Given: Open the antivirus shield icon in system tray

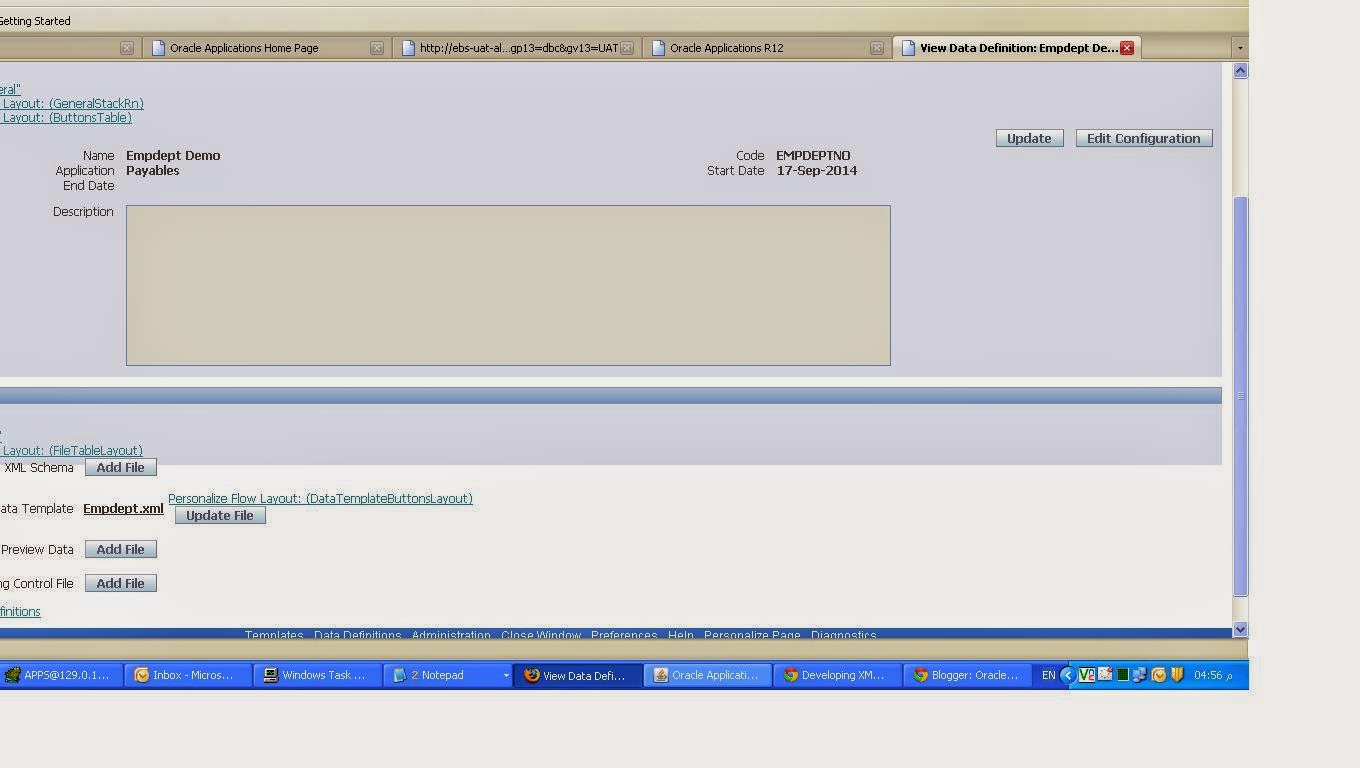Looking at the screenshot, I should [x=1175, y=675].
